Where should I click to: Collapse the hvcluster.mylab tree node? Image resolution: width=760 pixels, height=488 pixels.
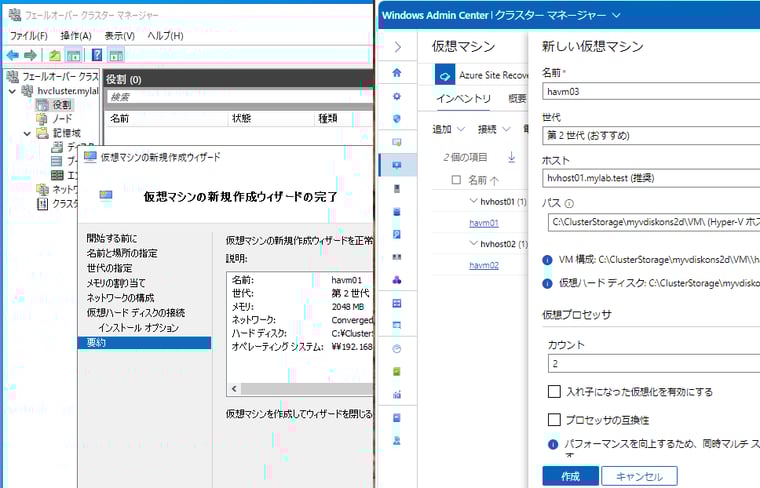12,91
